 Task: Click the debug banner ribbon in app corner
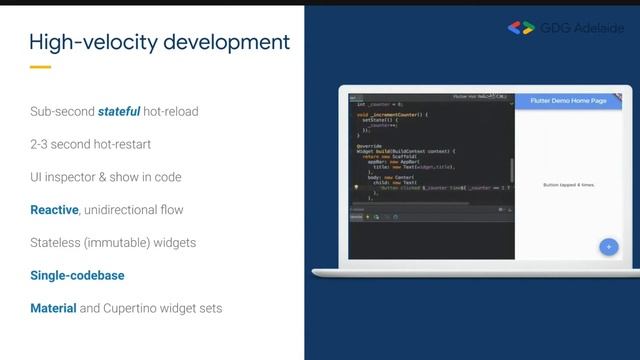(x=618, y=98)
